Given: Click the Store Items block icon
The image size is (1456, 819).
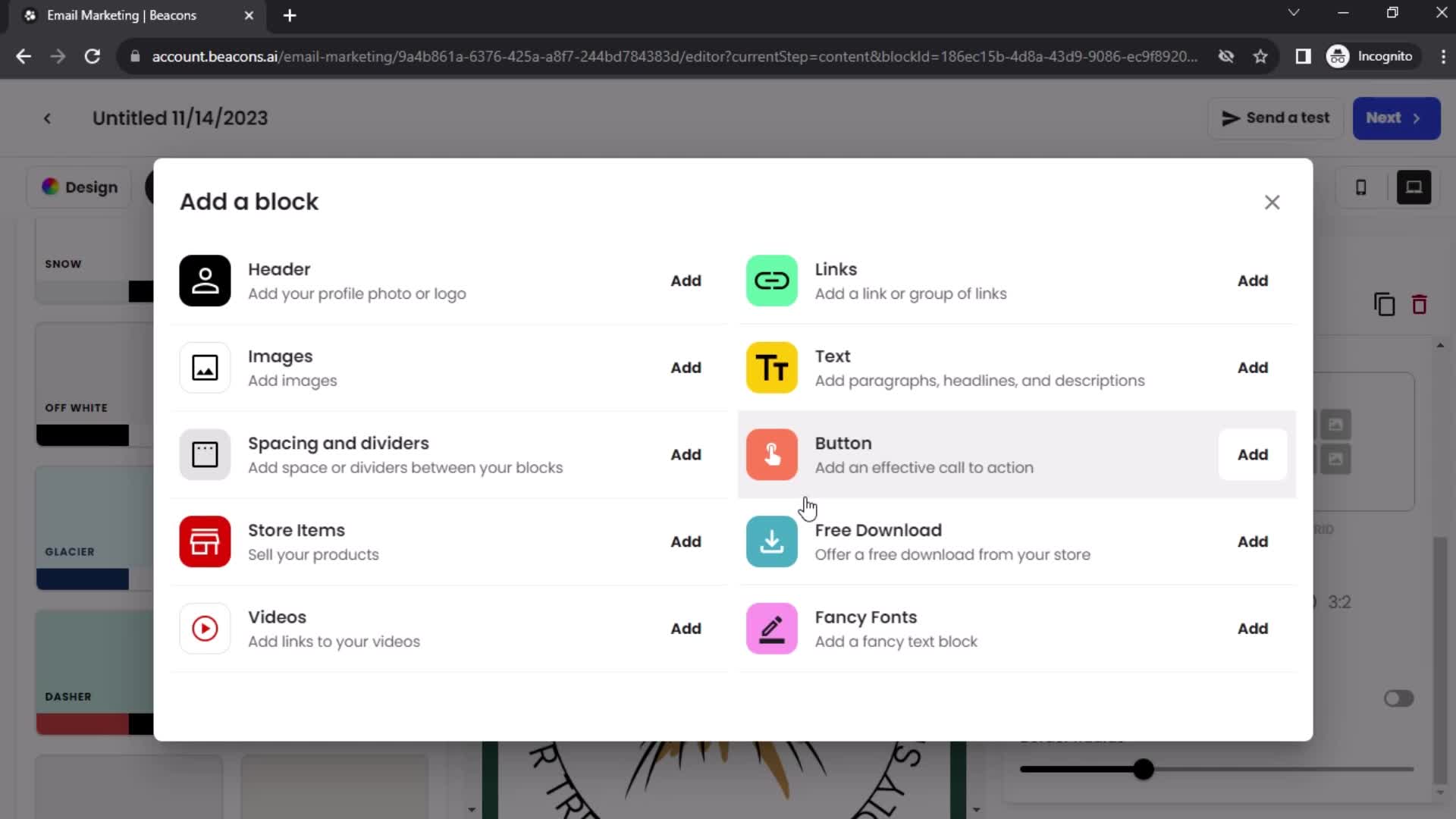Looking at the screenshot, I should click(205, 541).
